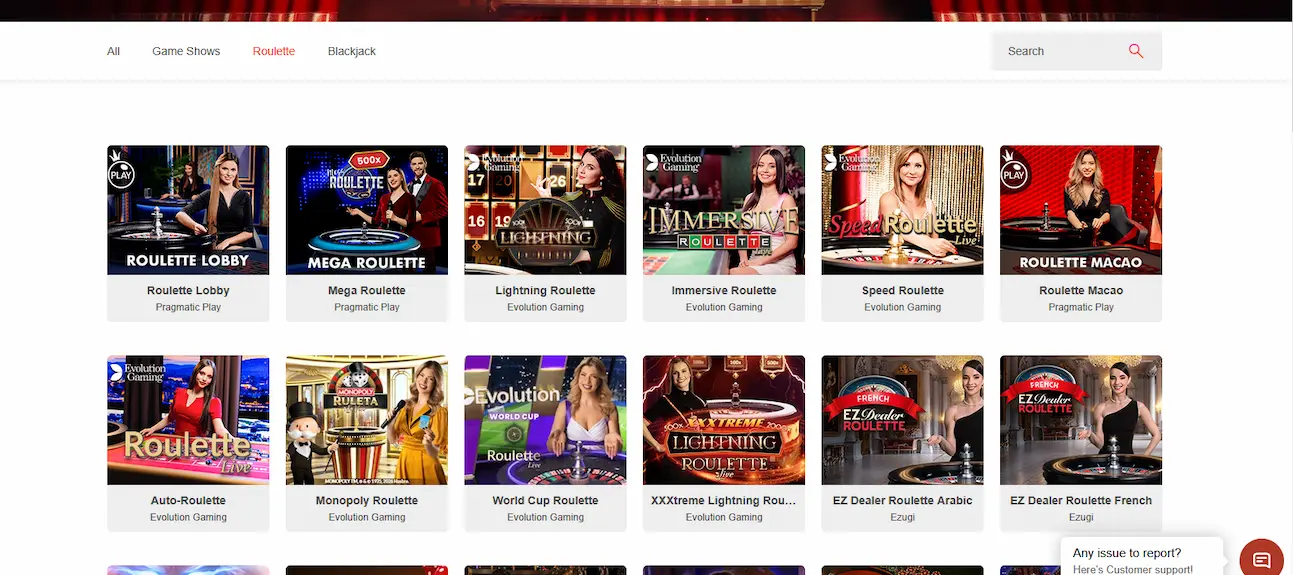Viewport: 1293px width, 575px height.
Task: Click the Speed Roulette title text
Action: pyautogui.click(x=902, y=290)
